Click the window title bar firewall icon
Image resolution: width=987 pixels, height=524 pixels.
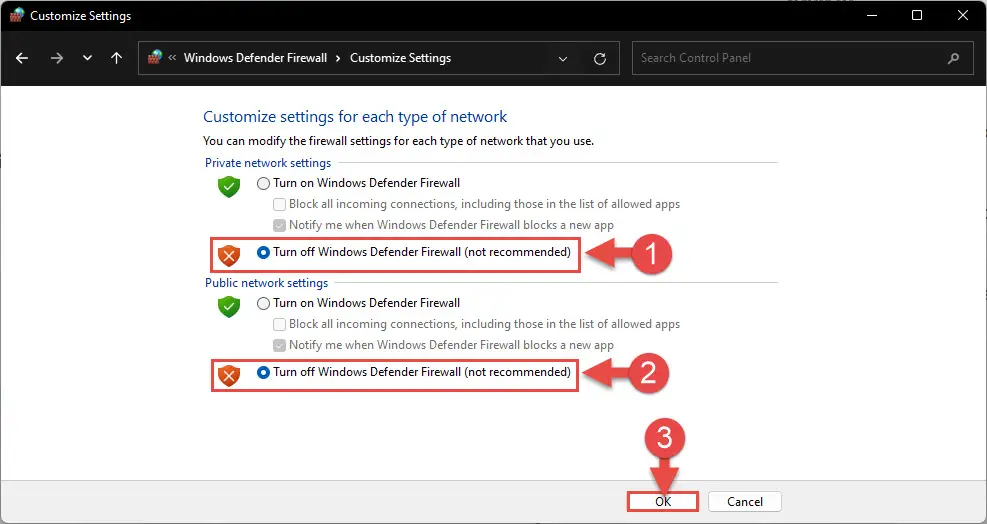[16, 15]
